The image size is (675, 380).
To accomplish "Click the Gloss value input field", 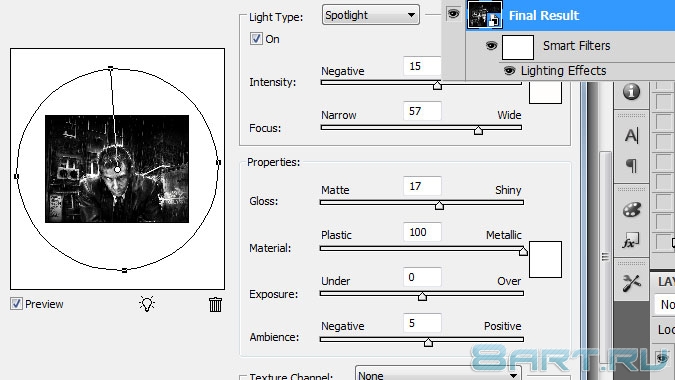I will 422,186.
